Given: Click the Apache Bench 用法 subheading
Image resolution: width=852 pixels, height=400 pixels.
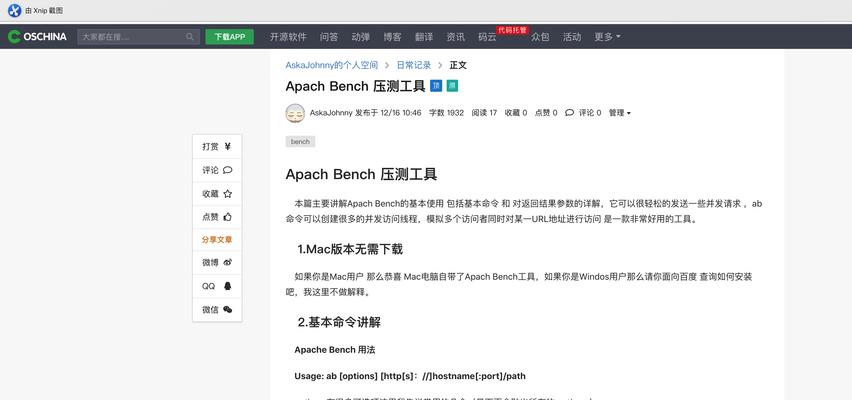Looking at the screenshot, I should pyautogui.click(x=335, y=350).
